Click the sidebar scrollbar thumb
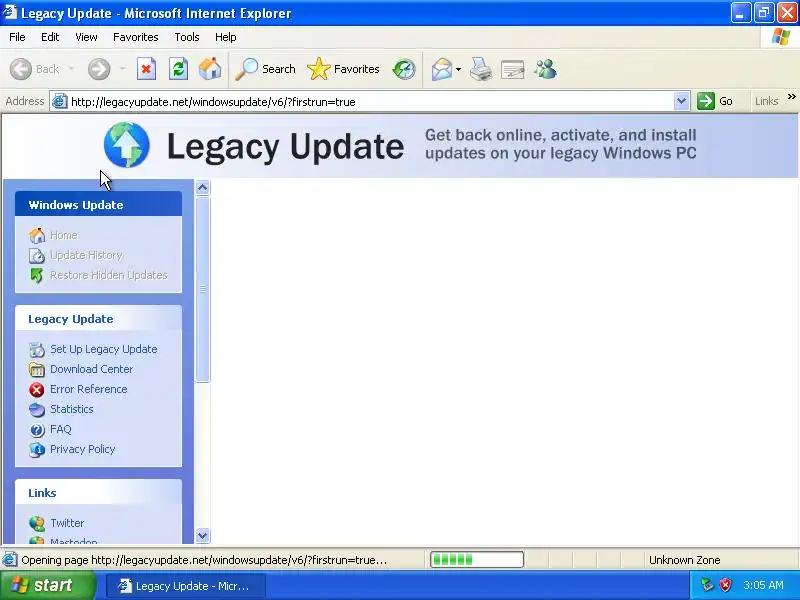 tap(203, 289)
